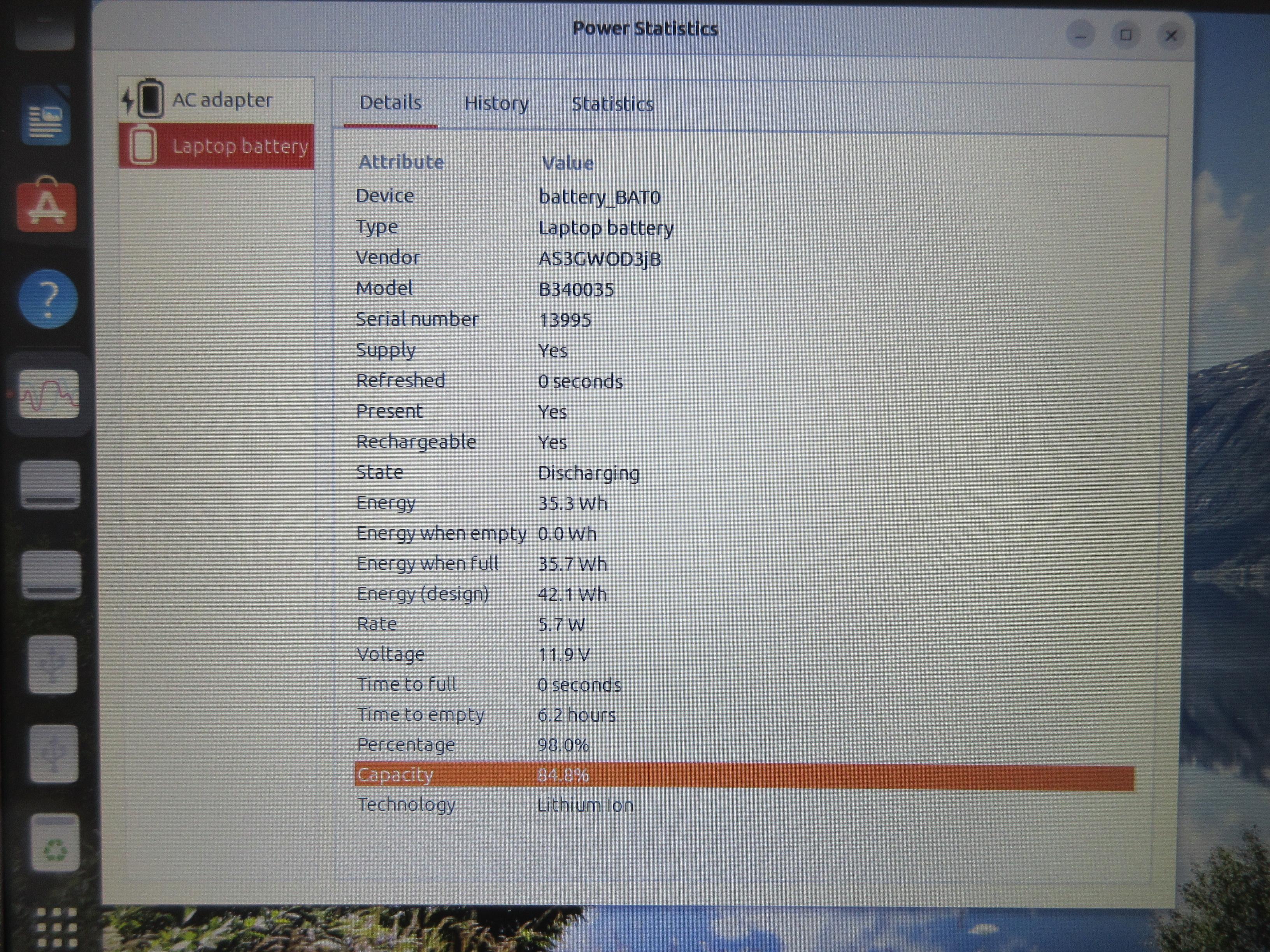Click the Laptop battery icon
The height and width of the screenshot is (952, 1270).
142,146
